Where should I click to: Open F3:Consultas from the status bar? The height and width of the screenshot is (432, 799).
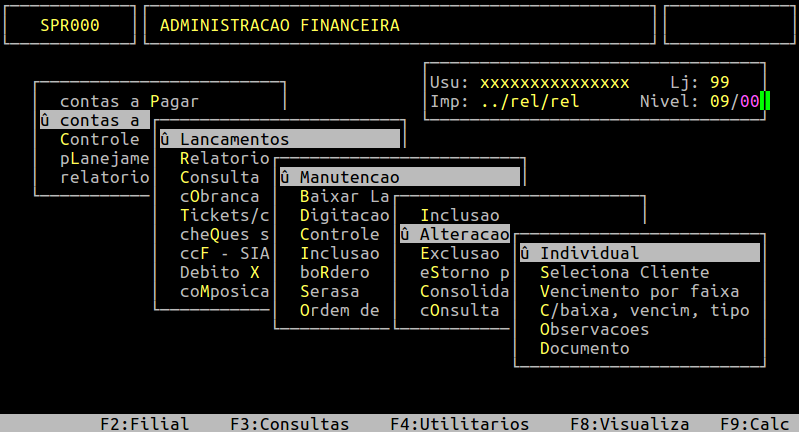click(x=289, y=423)
